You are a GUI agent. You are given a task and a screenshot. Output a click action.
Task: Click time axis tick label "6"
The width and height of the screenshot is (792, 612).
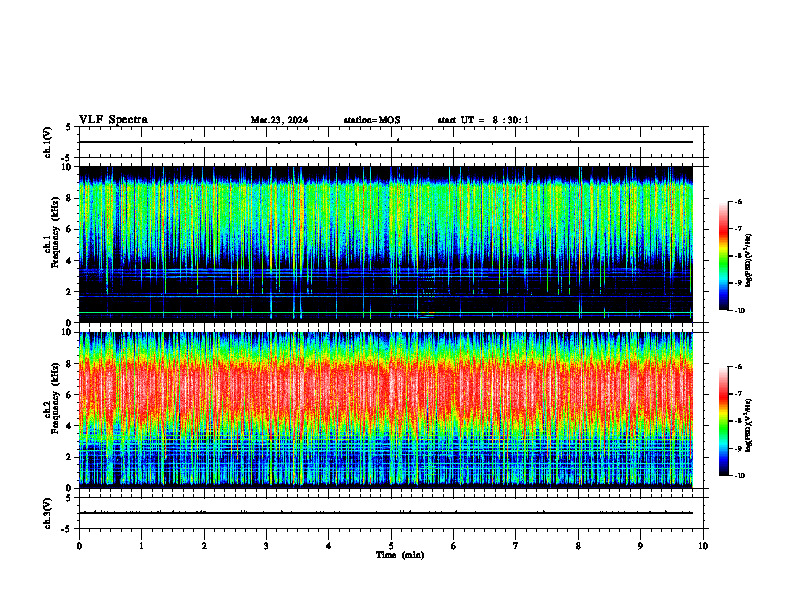454,546
